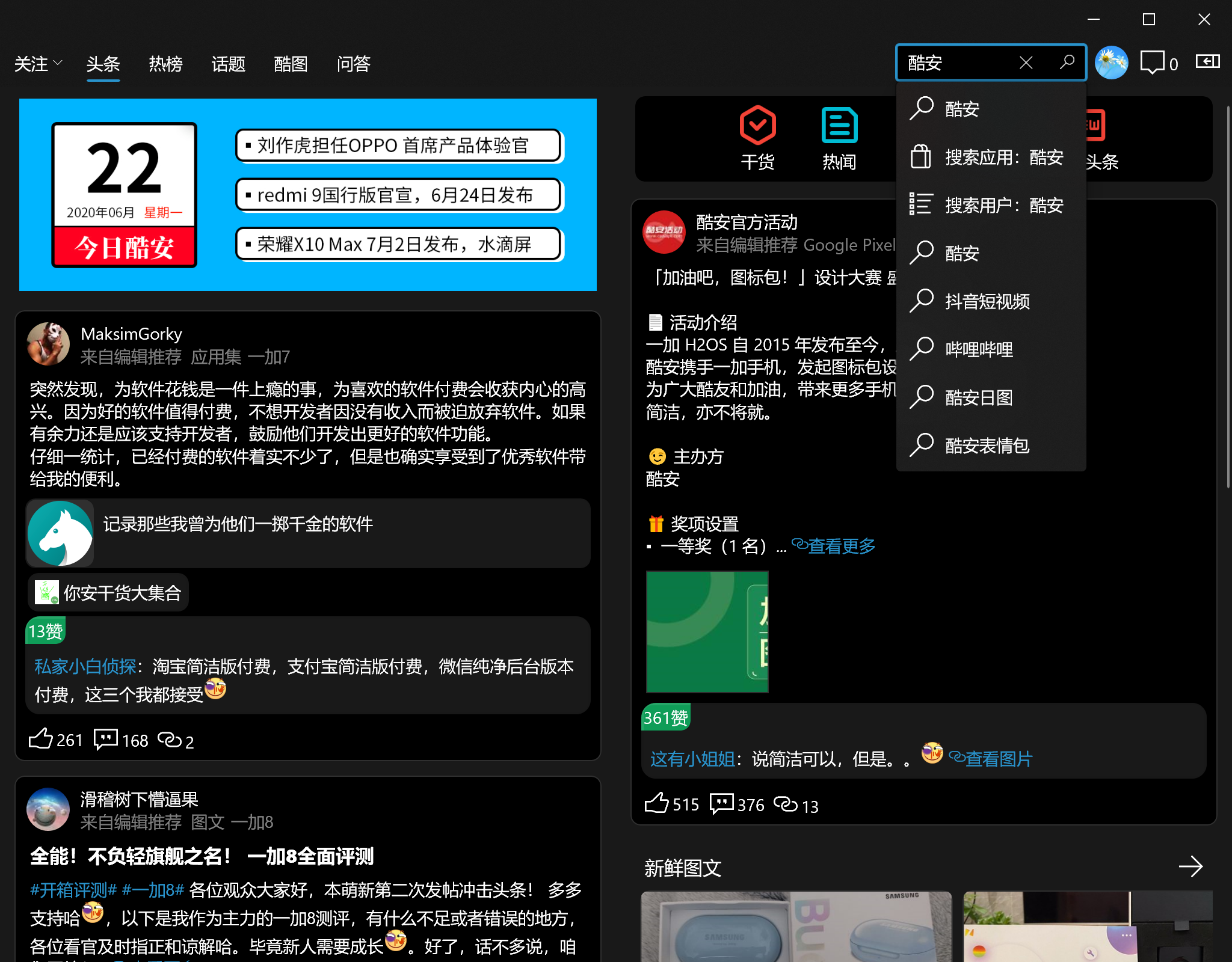The width and height of the screenshot is (1232, 962).
Task: Open comments on the 酷安官方活动 post
Action: pyautogui.click(x=722, y=803)
